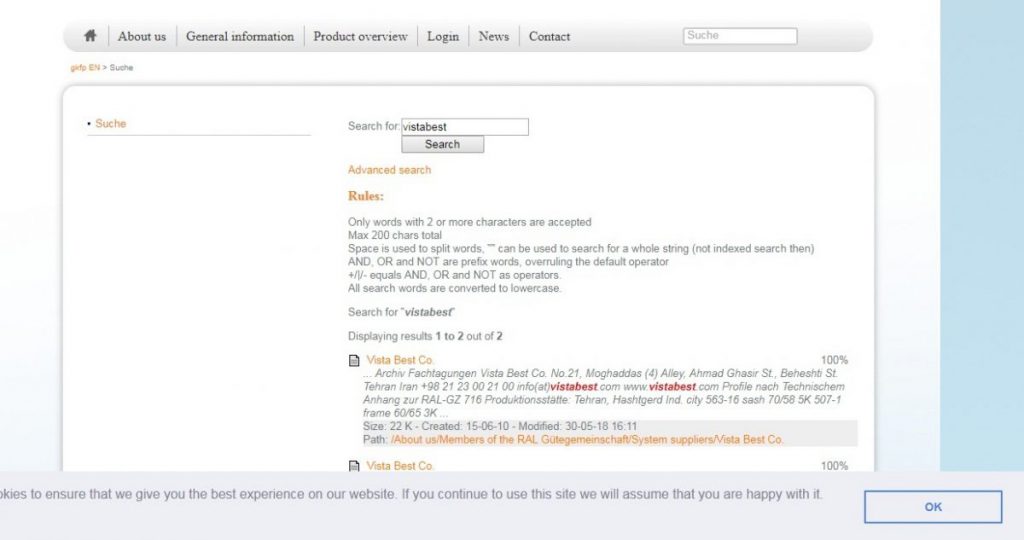The width and height of the screenshot is (1024, 540).
Task: Select the Suche link in the left sidebar
Action: coord(111,124)
